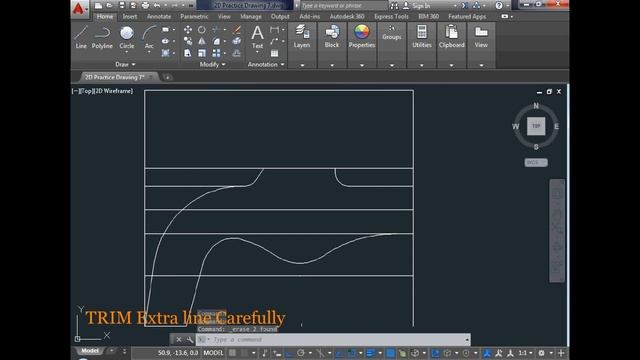Click the command line input field
This screenshot has height=360, width=640.
coord(333,340)
